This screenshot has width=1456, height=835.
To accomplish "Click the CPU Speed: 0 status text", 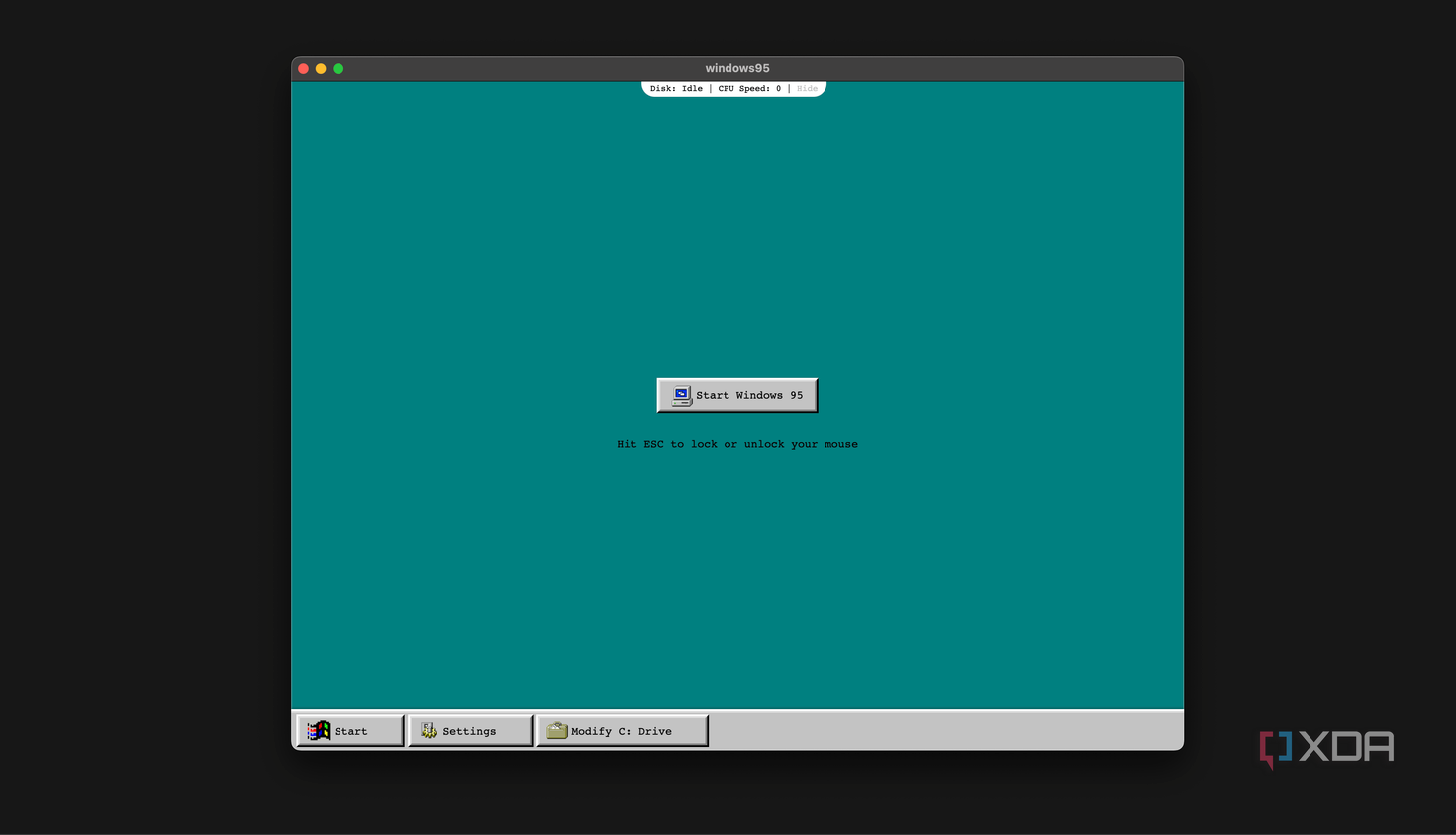I will pyautogui.click(x=749, y=88).
